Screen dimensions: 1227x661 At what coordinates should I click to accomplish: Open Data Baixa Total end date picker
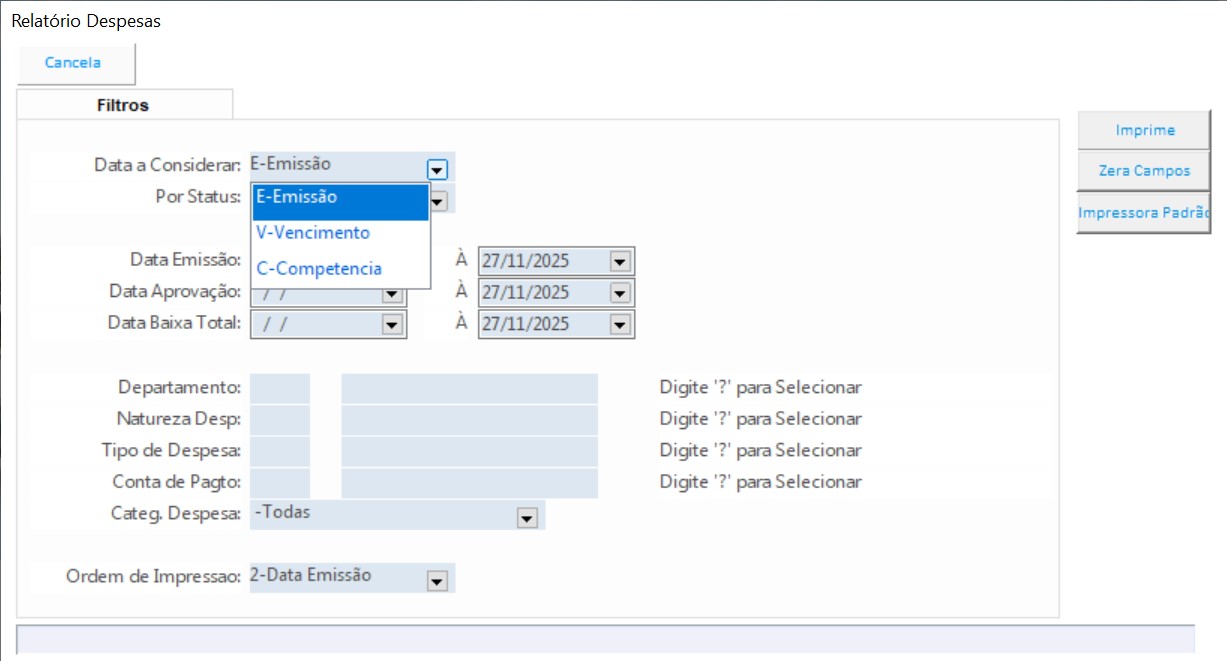[620, 325]
